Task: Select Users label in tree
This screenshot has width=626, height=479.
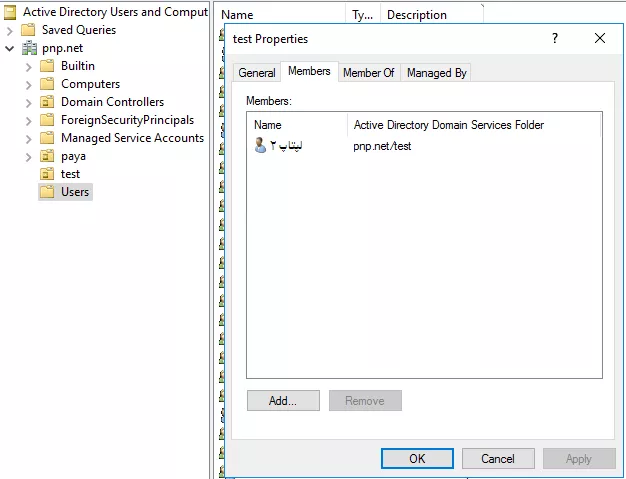Action: (75, 192)
